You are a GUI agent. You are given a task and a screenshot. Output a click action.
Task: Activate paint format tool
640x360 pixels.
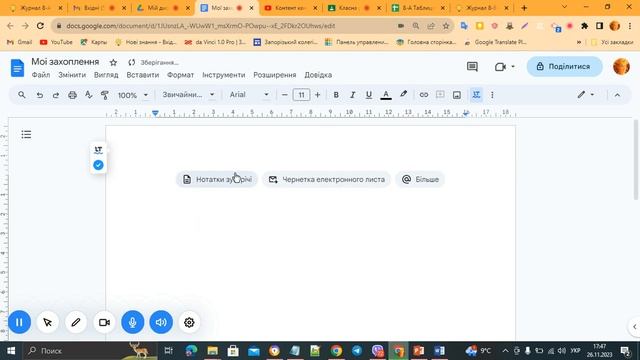[105, 95]
